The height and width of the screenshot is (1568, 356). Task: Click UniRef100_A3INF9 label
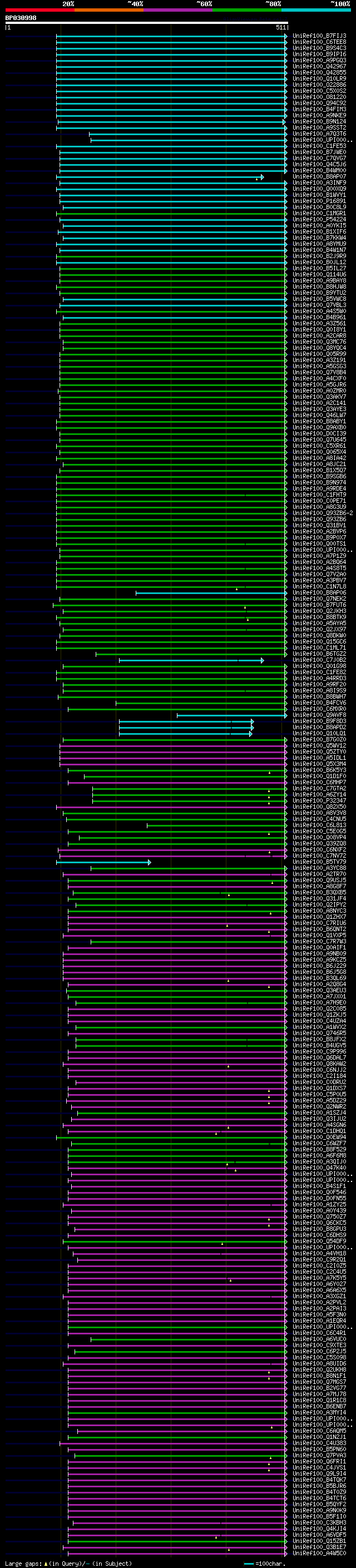(319, 182)
